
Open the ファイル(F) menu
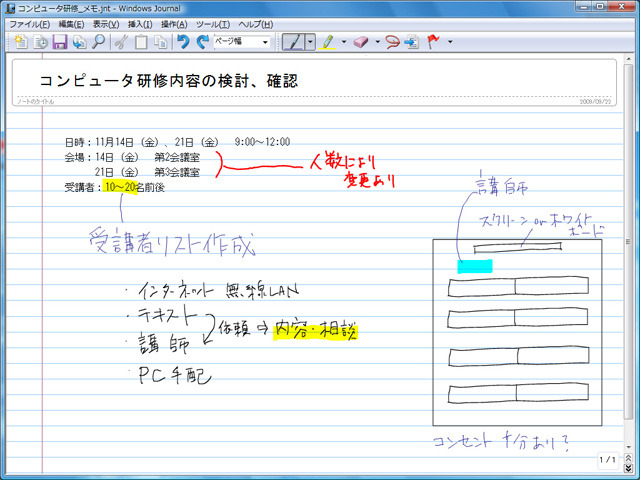[x=29, y=24]
